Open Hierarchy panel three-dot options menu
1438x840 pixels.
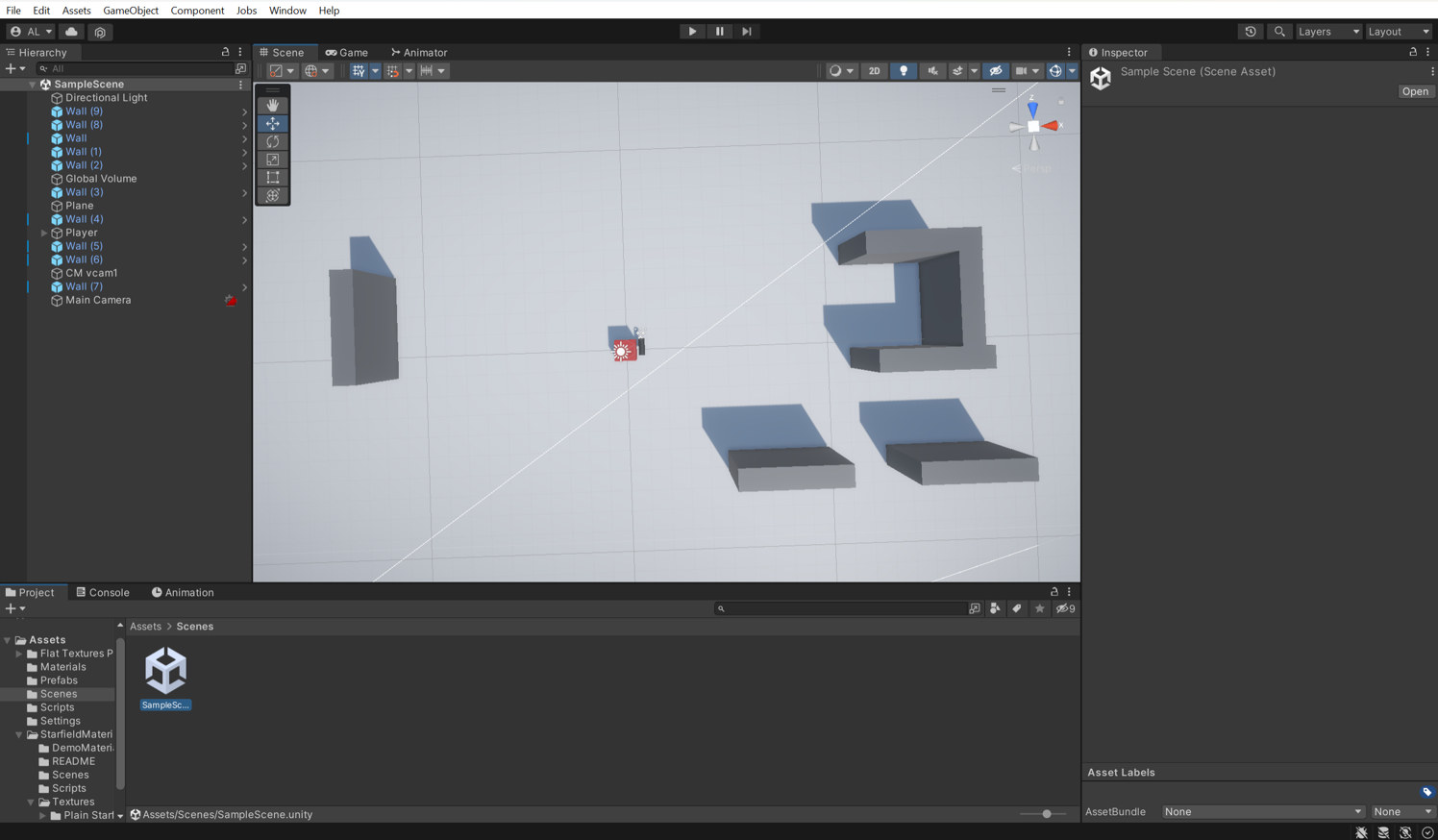tap(240, 52)
